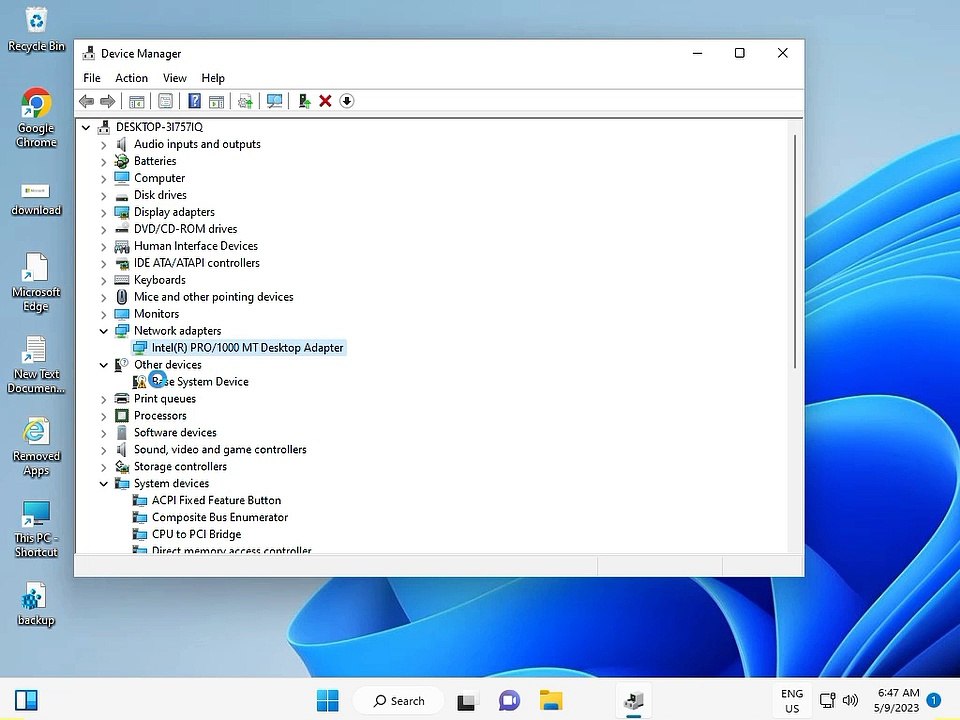Expand Audio inputs and outputs category

click(103, 145)
